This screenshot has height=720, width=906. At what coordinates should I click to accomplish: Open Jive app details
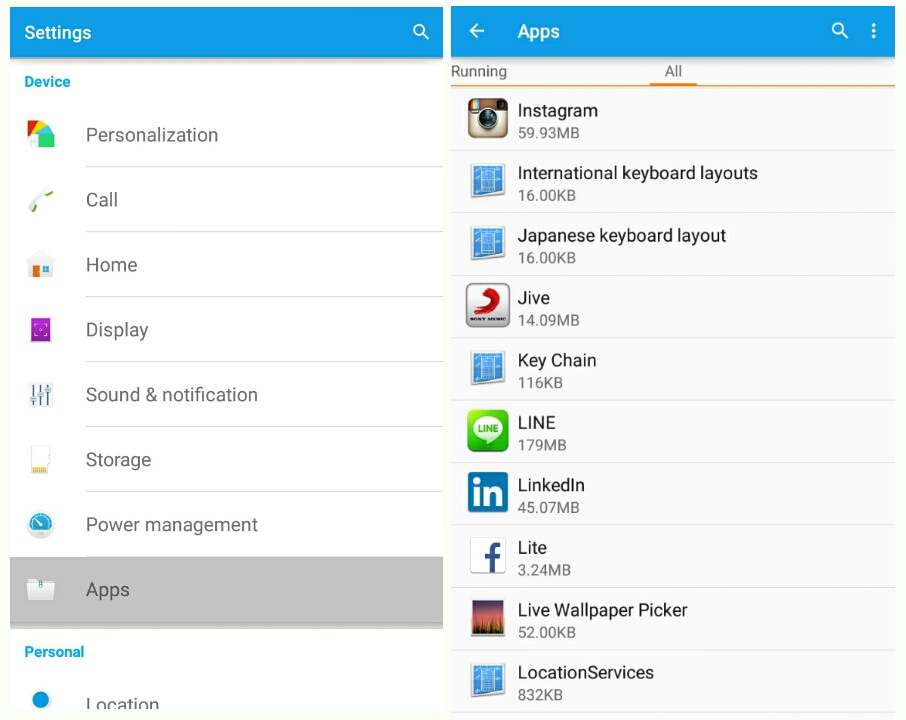coord(673,307)
